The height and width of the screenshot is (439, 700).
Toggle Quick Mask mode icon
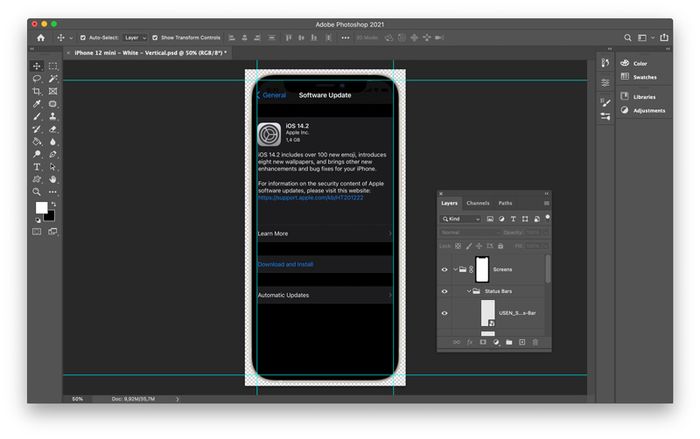coord(37,231)
